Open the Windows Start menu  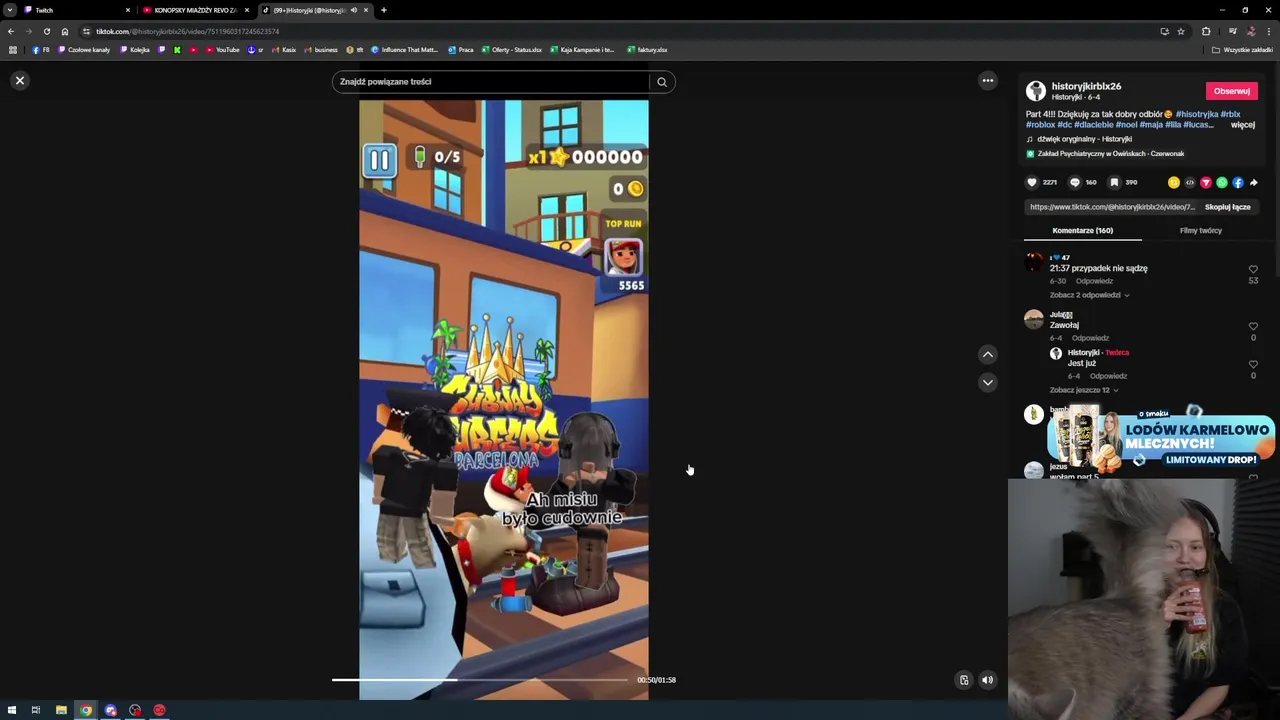click(x=12, y=710)
